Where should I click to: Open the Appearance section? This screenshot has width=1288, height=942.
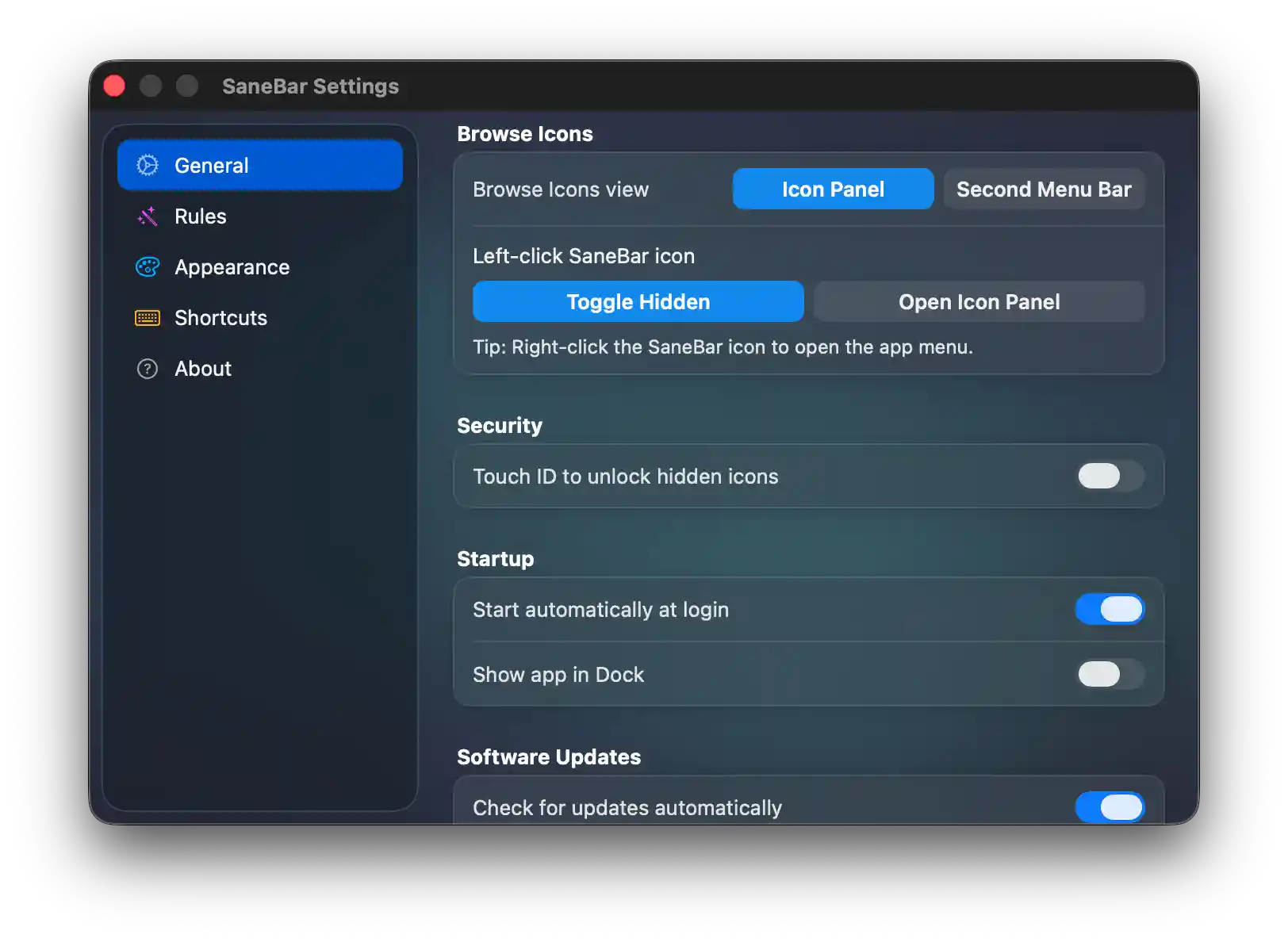pos(260,267)
